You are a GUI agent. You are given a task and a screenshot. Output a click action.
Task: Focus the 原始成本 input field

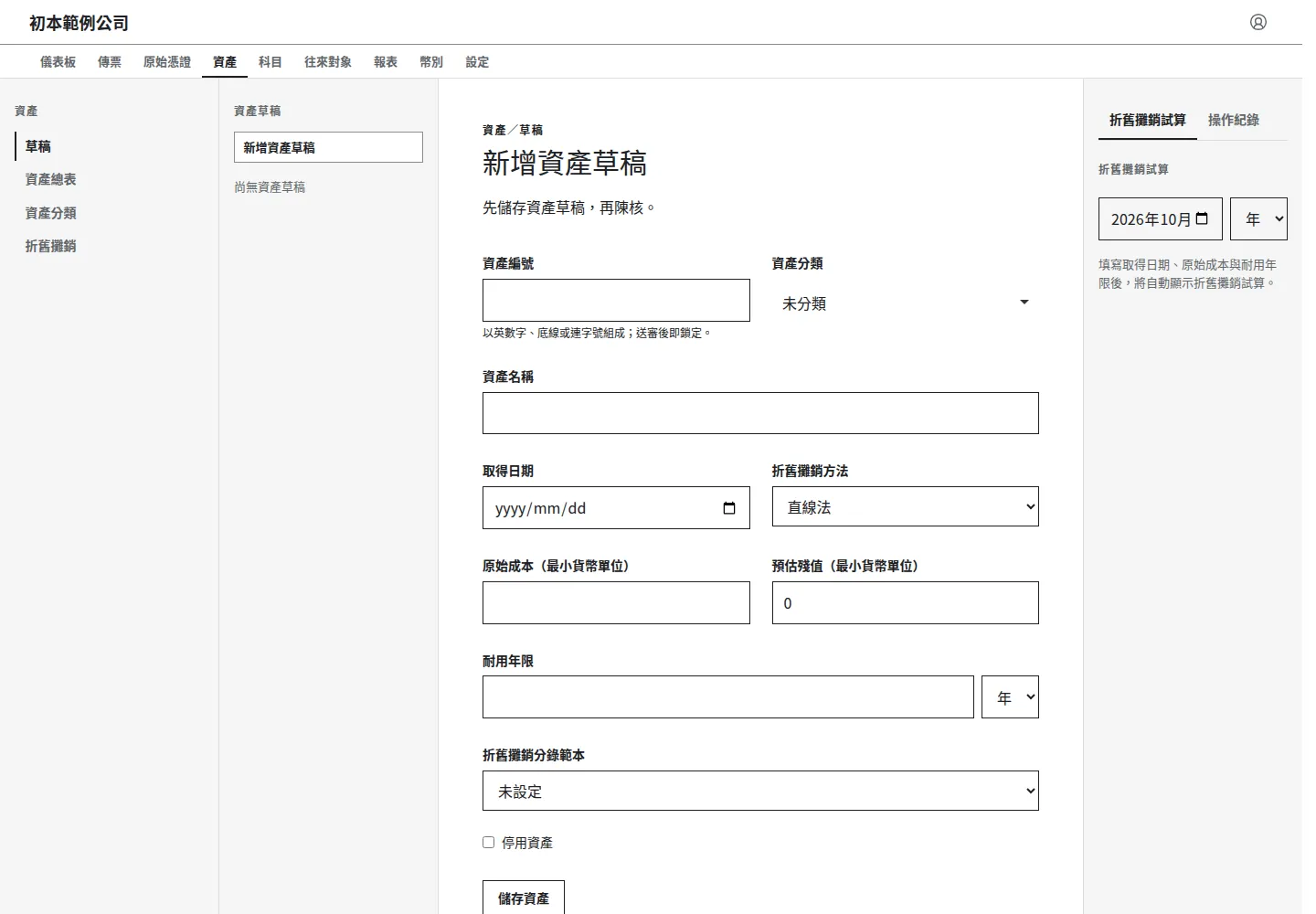pos(616,602)
